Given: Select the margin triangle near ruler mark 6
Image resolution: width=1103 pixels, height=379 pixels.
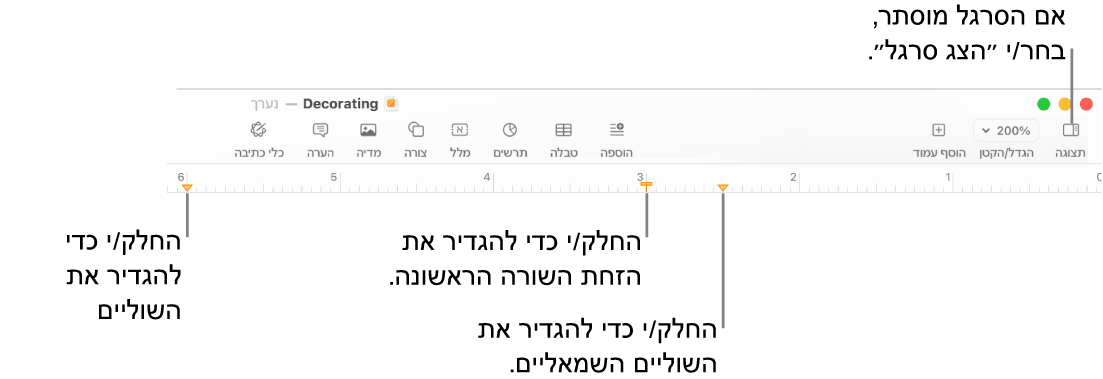Looking at the screenshot, I should [186, 187].
